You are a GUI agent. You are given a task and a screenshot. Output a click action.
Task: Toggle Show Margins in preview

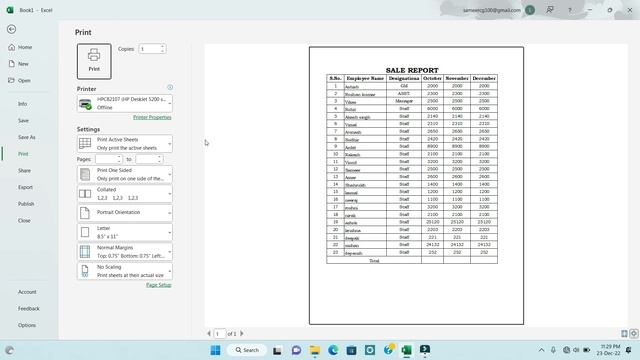(x=624, y=333)
